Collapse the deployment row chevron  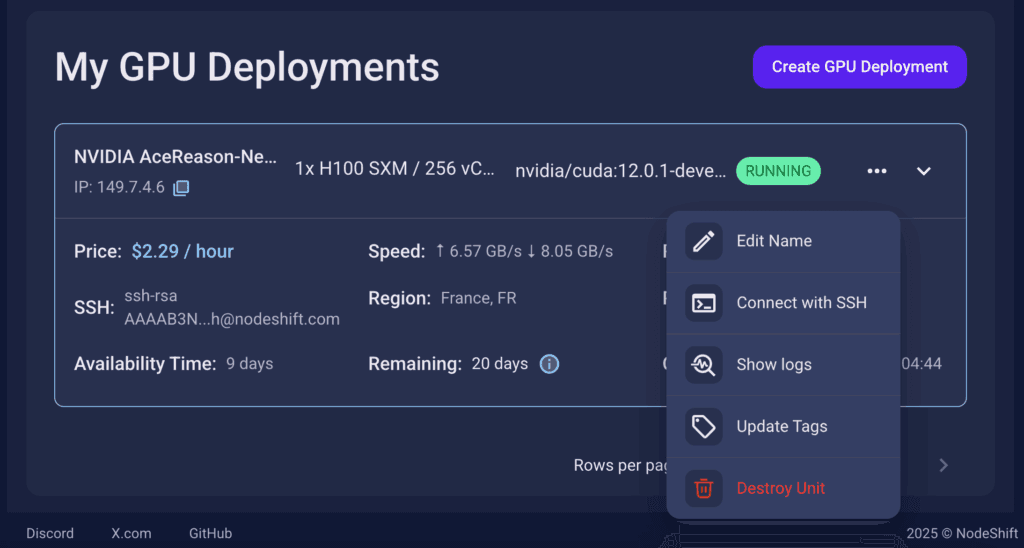923,171
